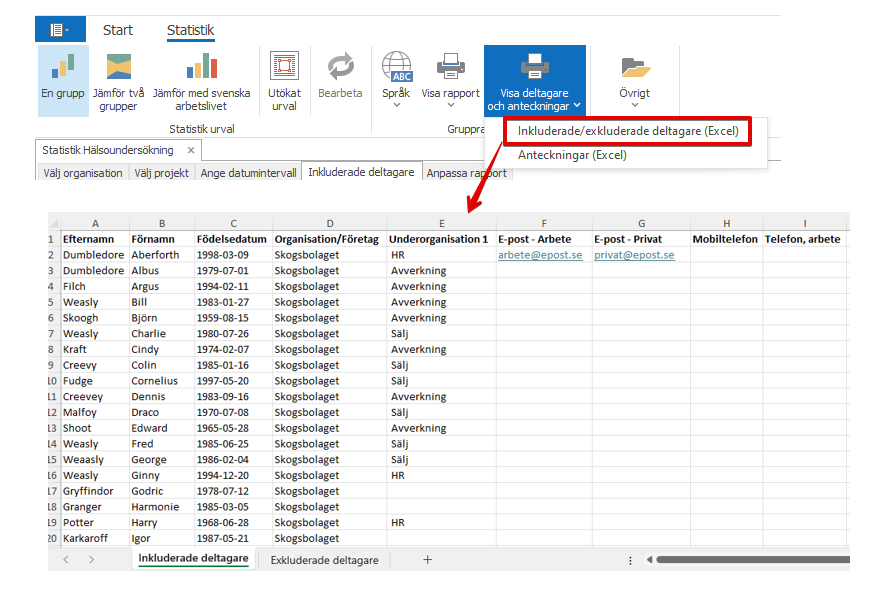Click horizontal scrollbar left arrow
Image resolution: width=880 pixels, height=599 pixels.
tap(649, 560)
